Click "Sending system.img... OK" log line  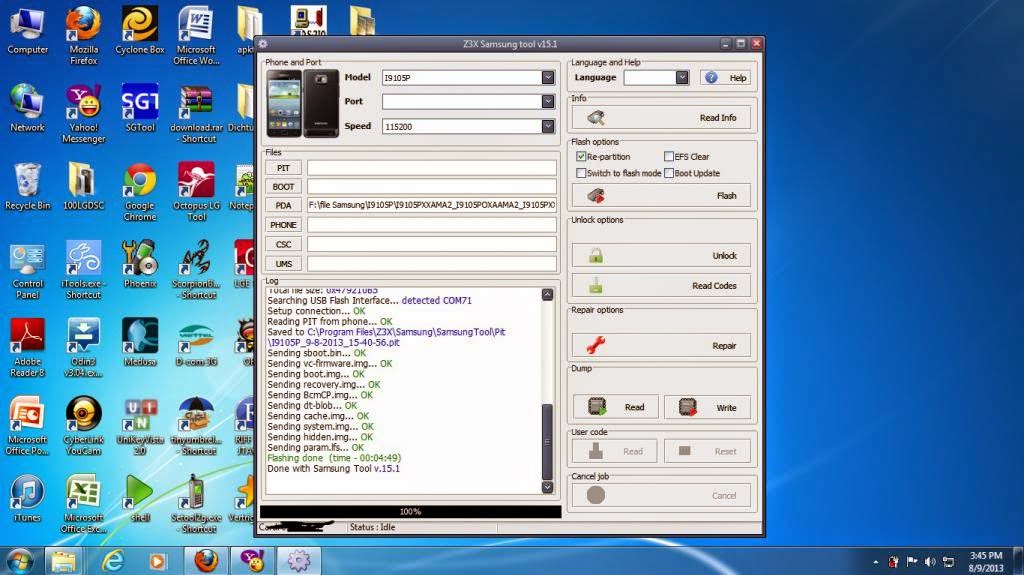pyautogui.click(x=320, y=427)
